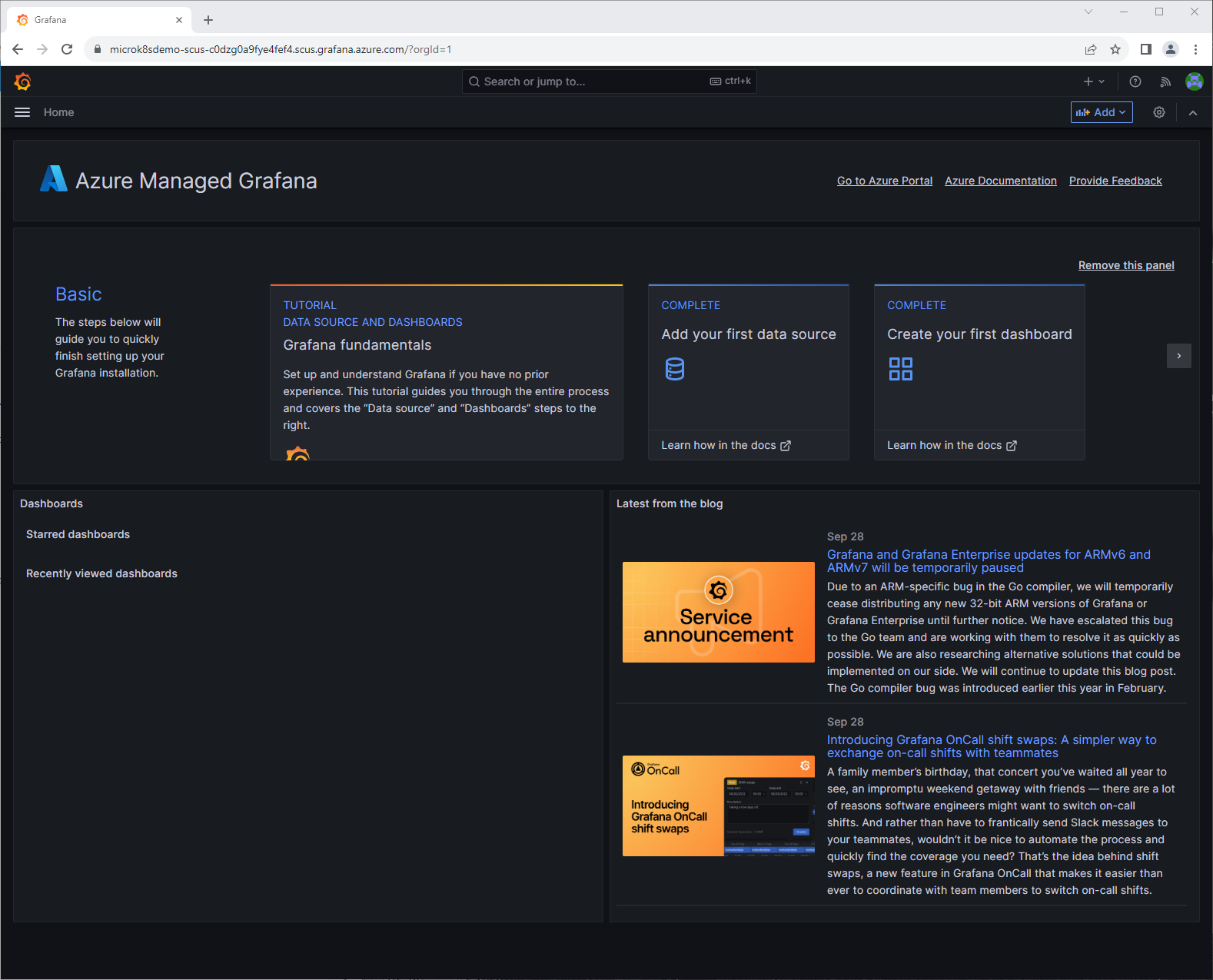
Task: Click the data source database icon
Action: (674, 369)
